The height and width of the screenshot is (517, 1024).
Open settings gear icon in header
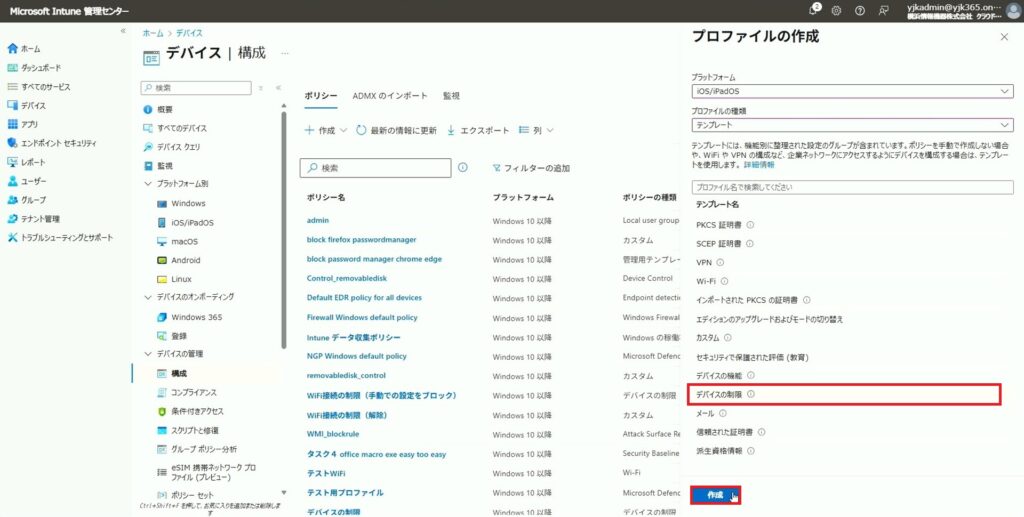pos(836,10)
